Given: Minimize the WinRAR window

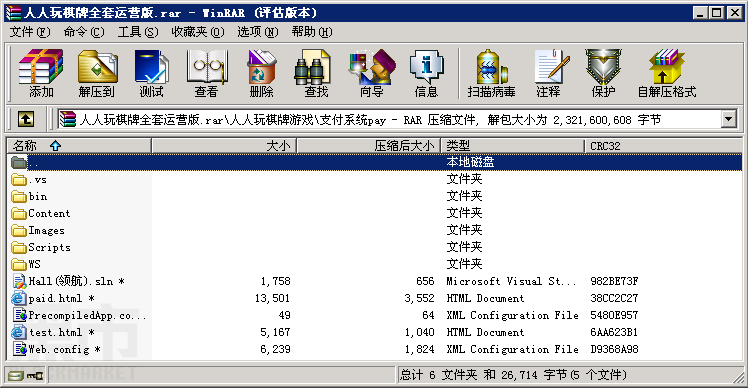Looking at the screenshot, I should pos(700,12).
